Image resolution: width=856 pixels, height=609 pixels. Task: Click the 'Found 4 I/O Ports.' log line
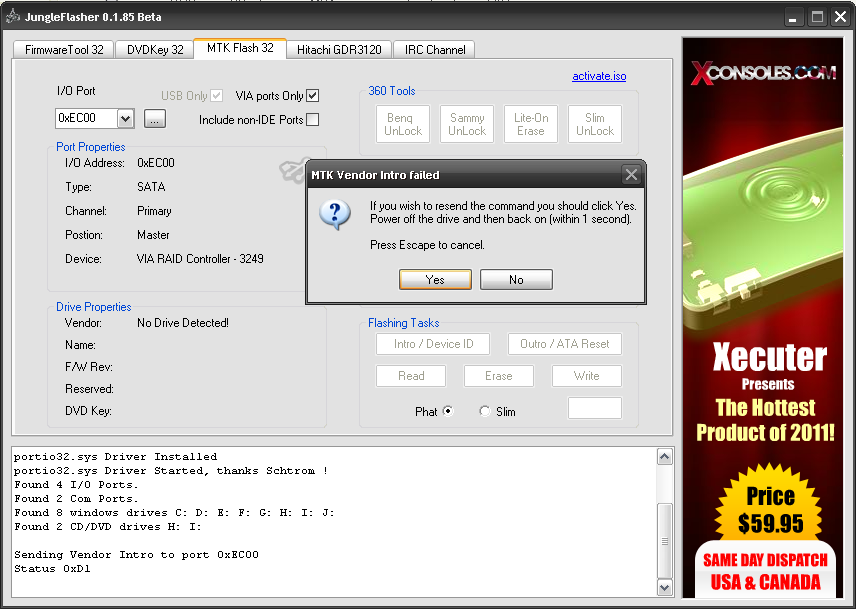(x=76, y=485)
